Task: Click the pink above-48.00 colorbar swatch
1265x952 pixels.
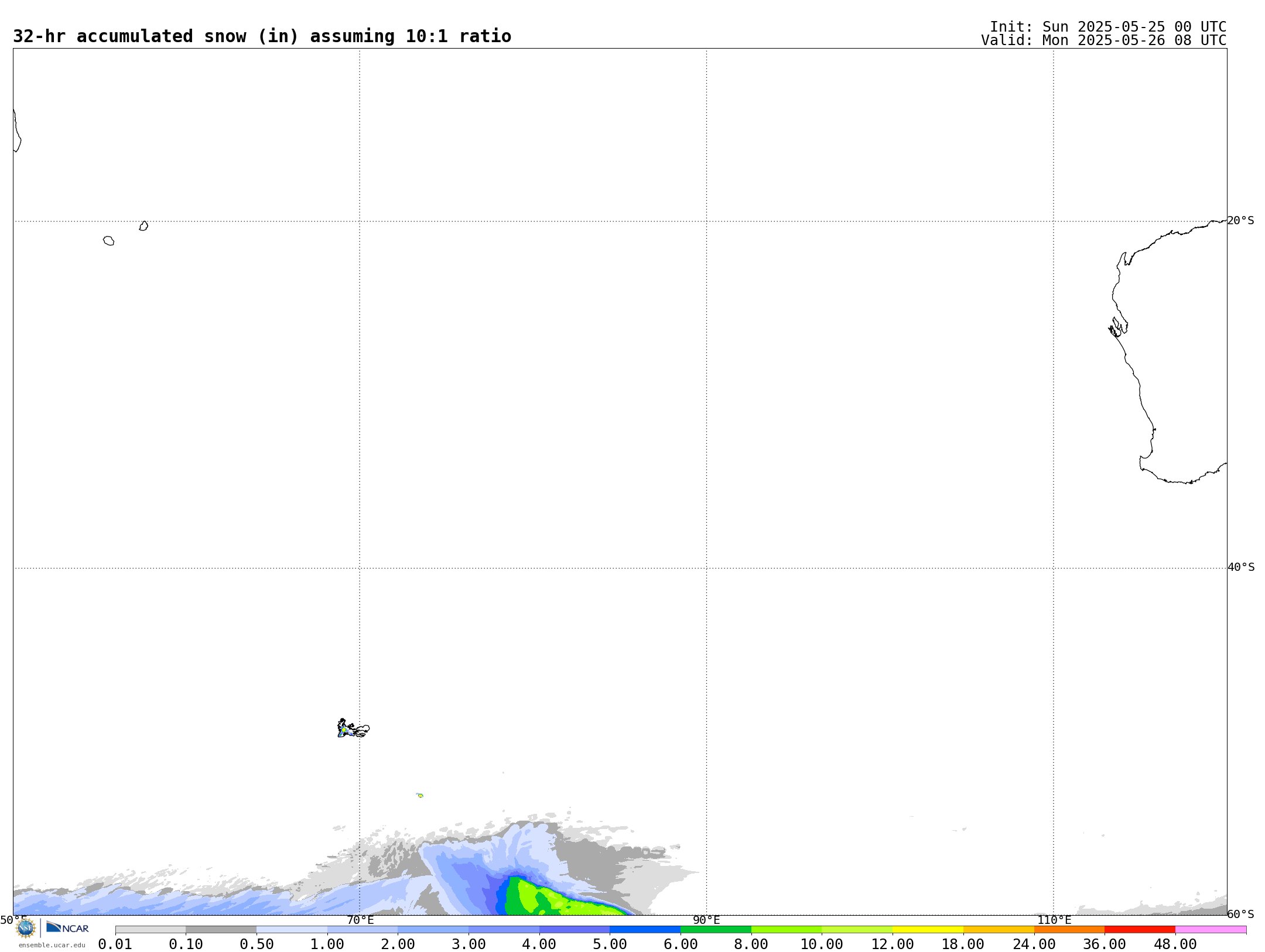Action: click(1211, 930)
